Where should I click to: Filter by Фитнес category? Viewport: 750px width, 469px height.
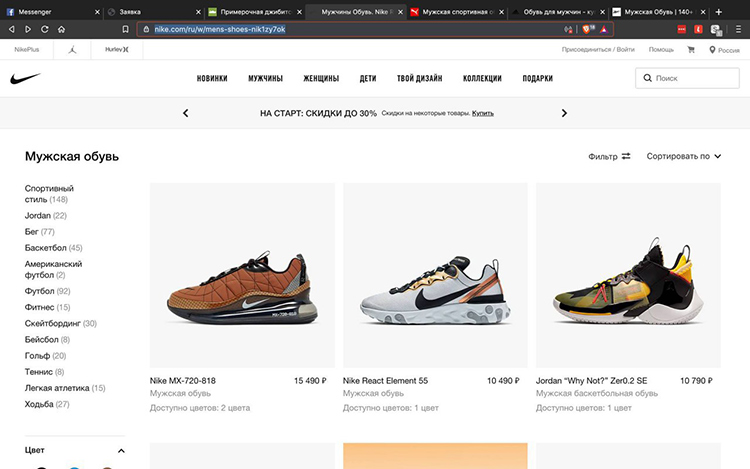[x=47, y=307]
